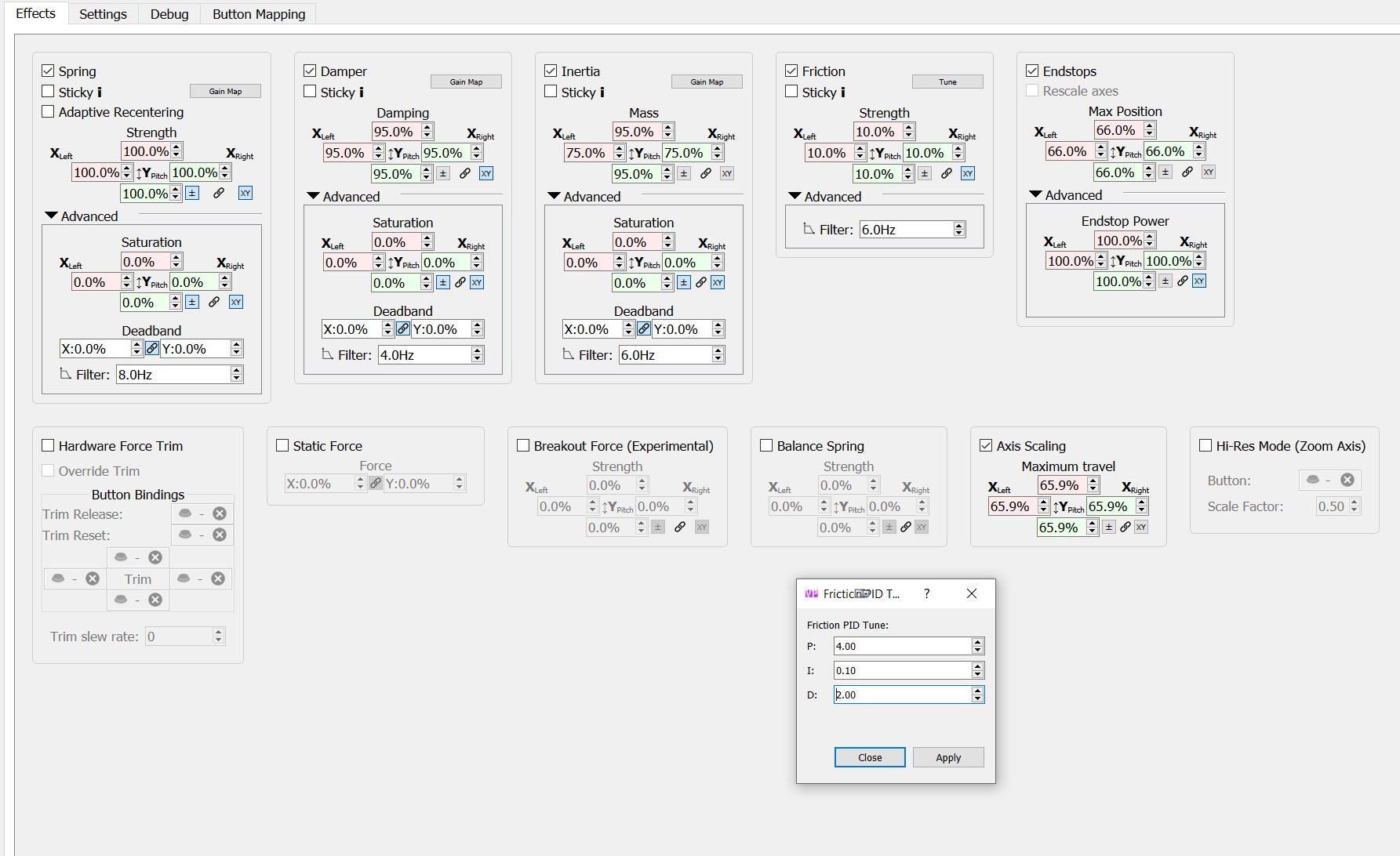This screenshot has width=1400, height=856.
Task: Toggle XY icon in Endstop Power row
Action: pos(1199,281)
